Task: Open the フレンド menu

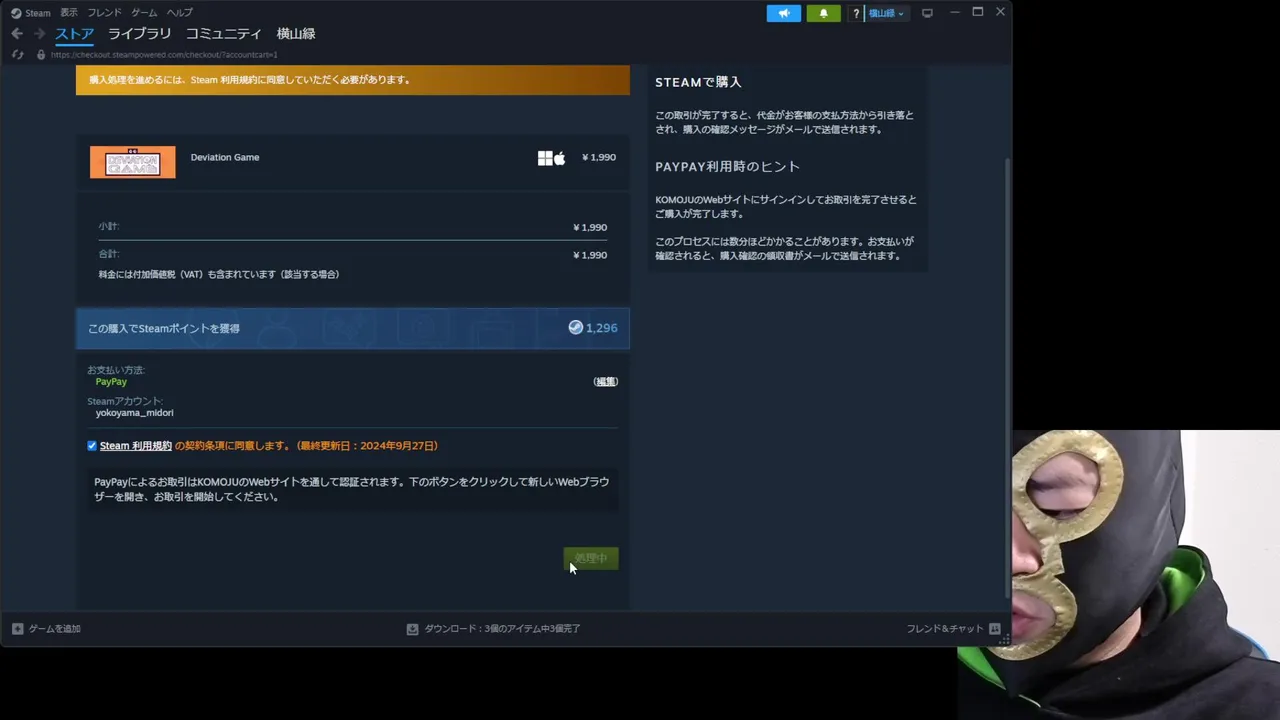Action: tap(105, 13)
